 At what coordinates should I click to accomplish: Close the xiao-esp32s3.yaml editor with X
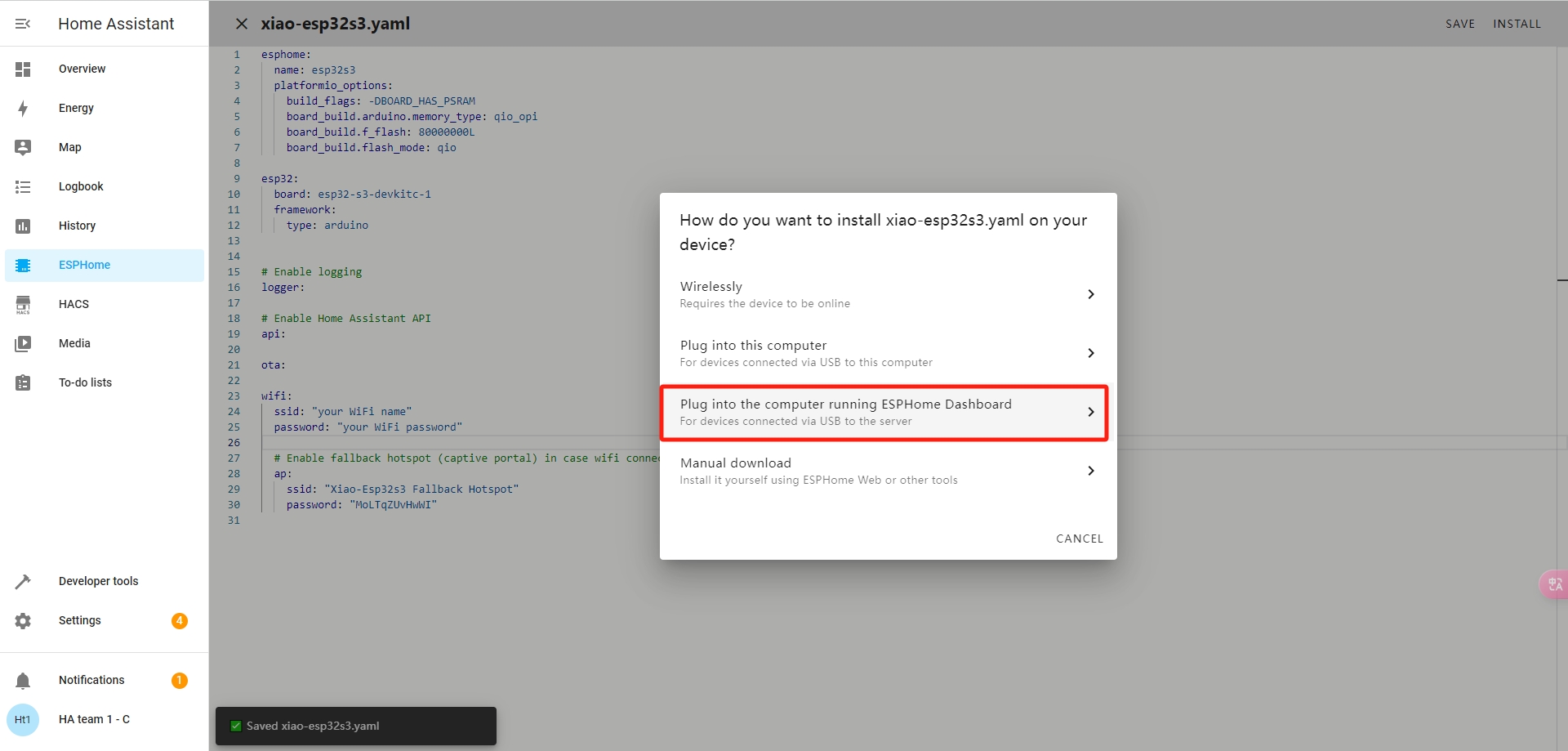(x=242, y=24)
